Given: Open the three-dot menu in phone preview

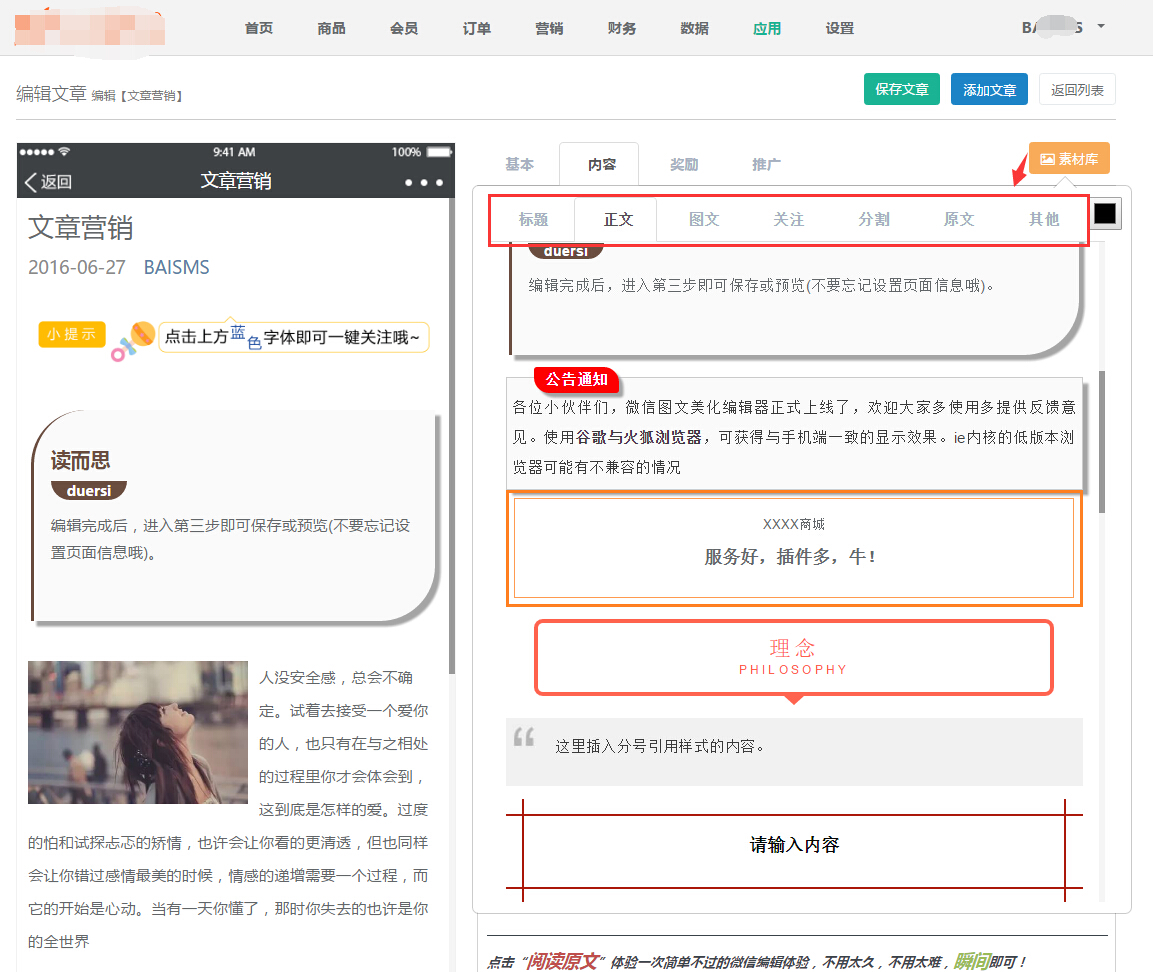Looking at the screenshot, I should click(424, 182).
